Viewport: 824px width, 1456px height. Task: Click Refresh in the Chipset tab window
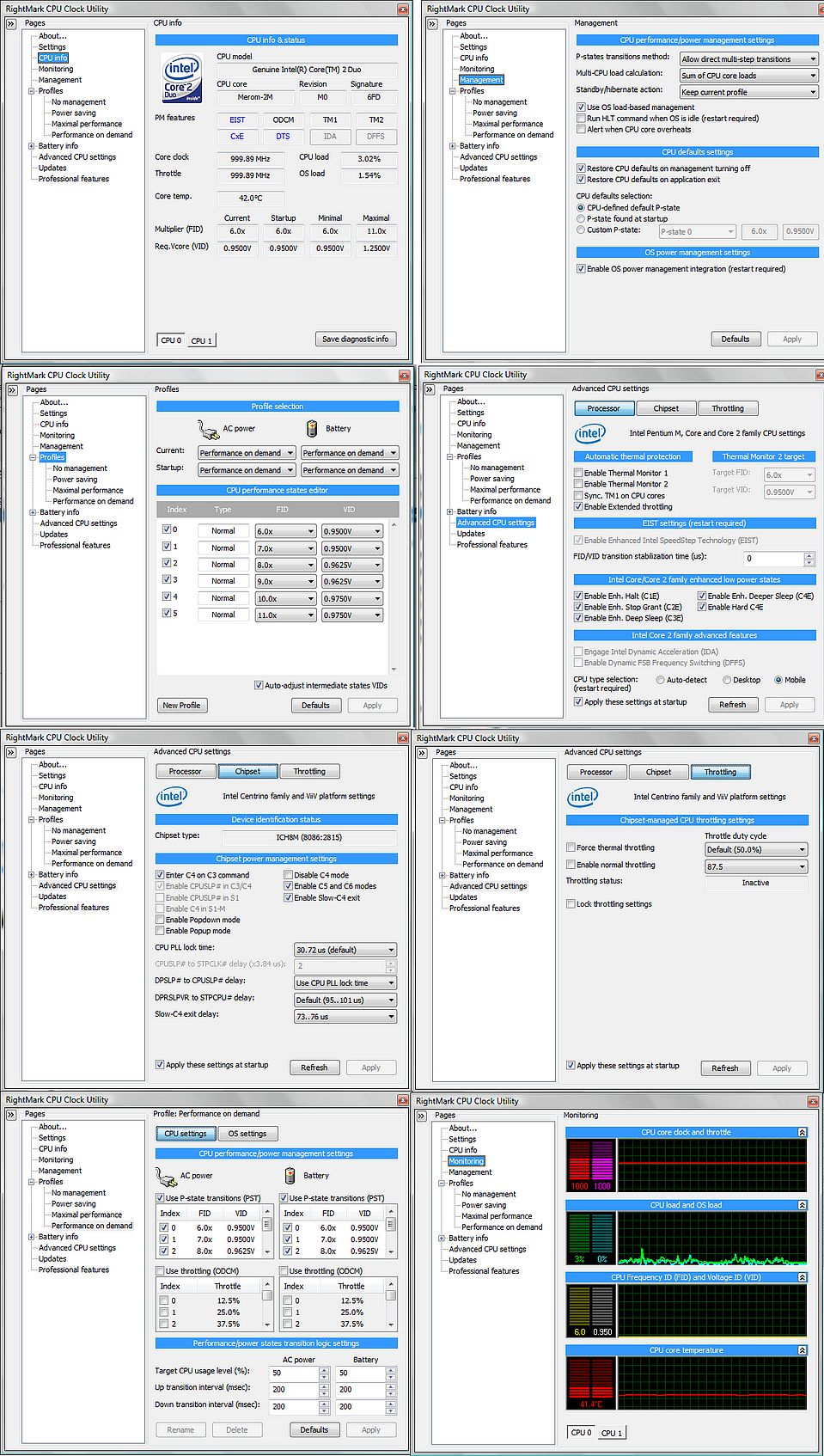(314, 1068)
